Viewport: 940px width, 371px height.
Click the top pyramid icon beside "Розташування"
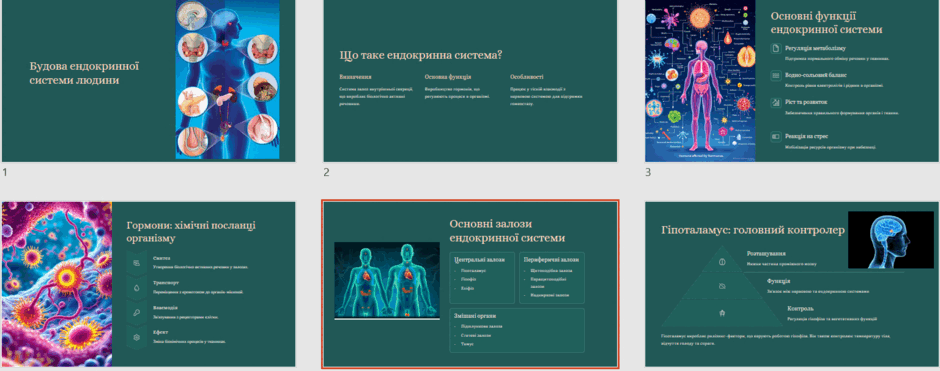[722, 261]
